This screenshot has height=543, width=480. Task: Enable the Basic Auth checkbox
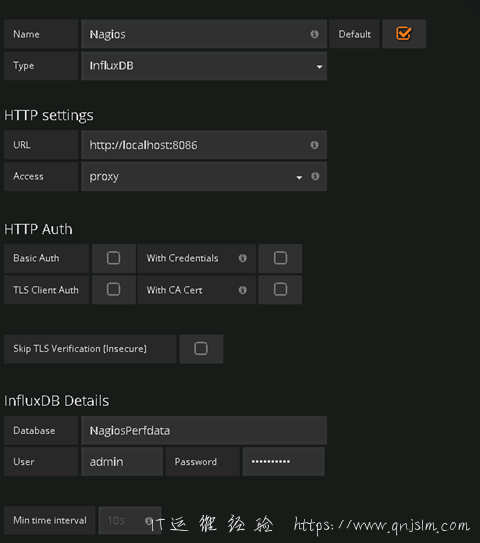(113, 258)
